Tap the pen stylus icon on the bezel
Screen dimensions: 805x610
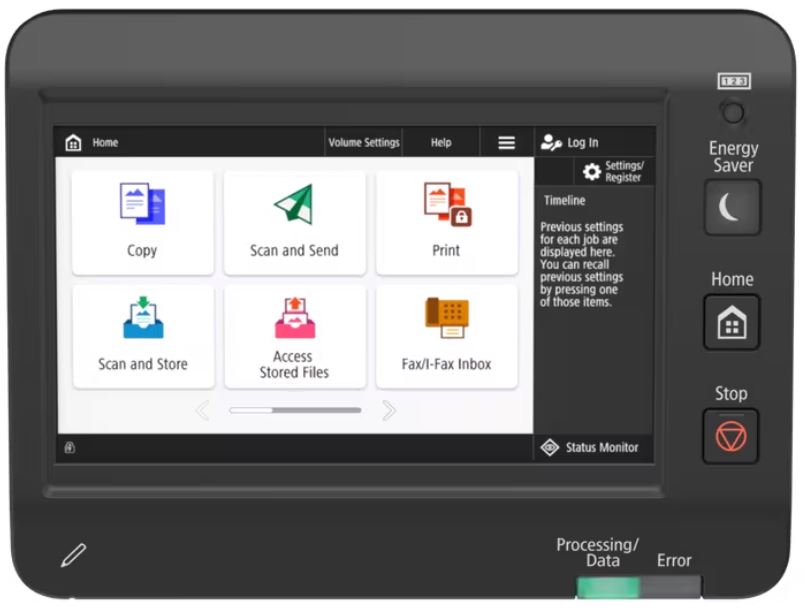(74, 554)
